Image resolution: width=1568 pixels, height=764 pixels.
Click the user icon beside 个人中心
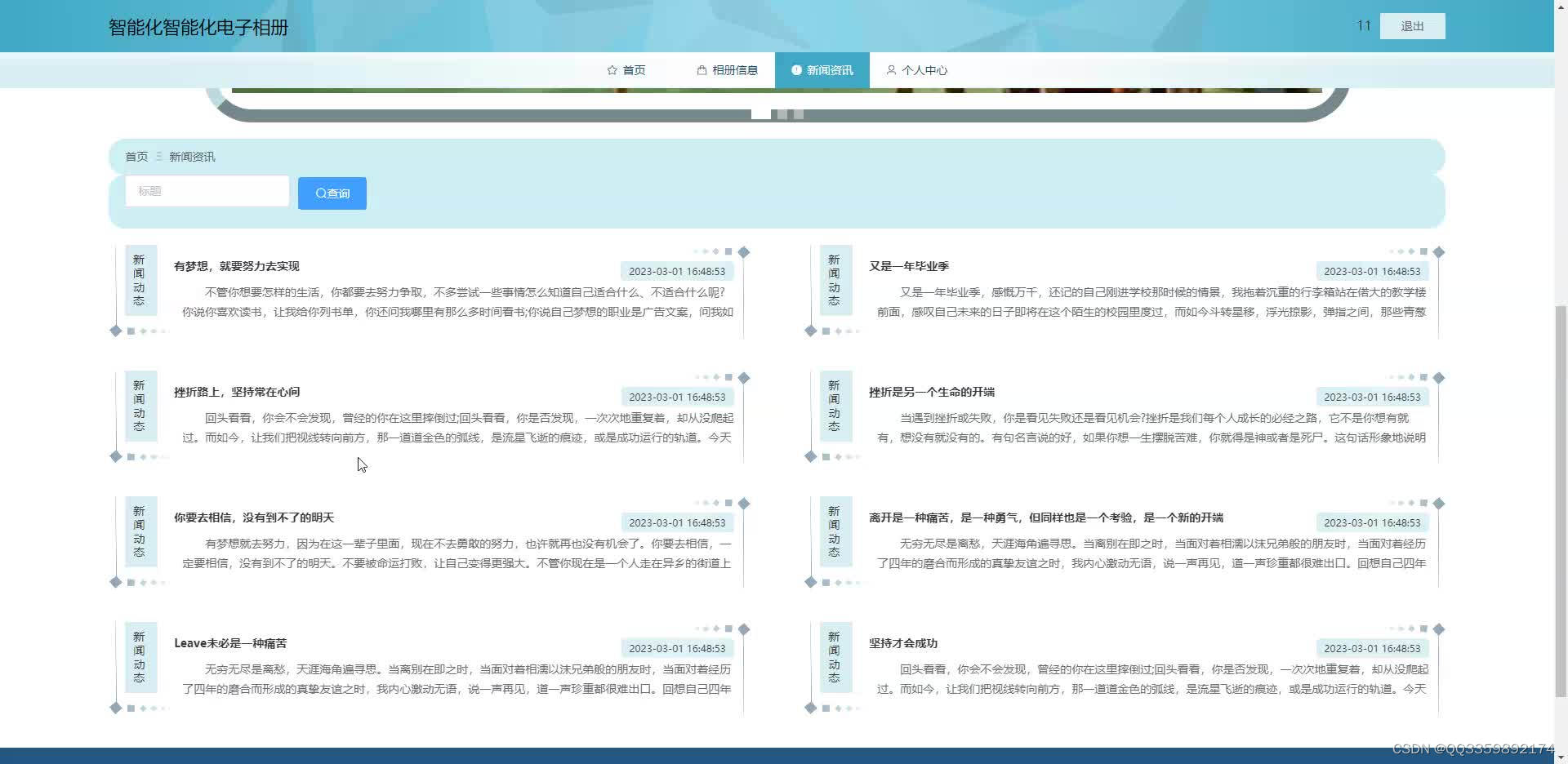pyautogui.click(x=891, y=70)
